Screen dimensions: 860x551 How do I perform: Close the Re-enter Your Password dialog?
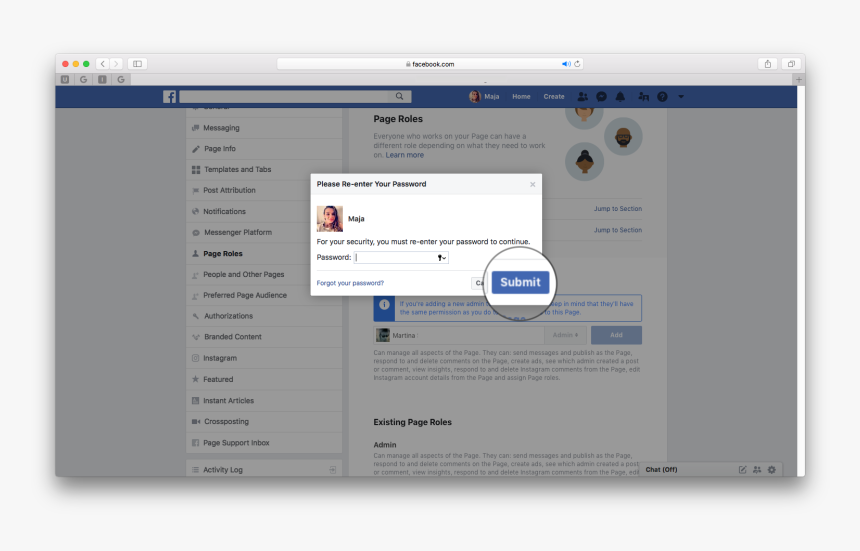click(x=533, y=184)
